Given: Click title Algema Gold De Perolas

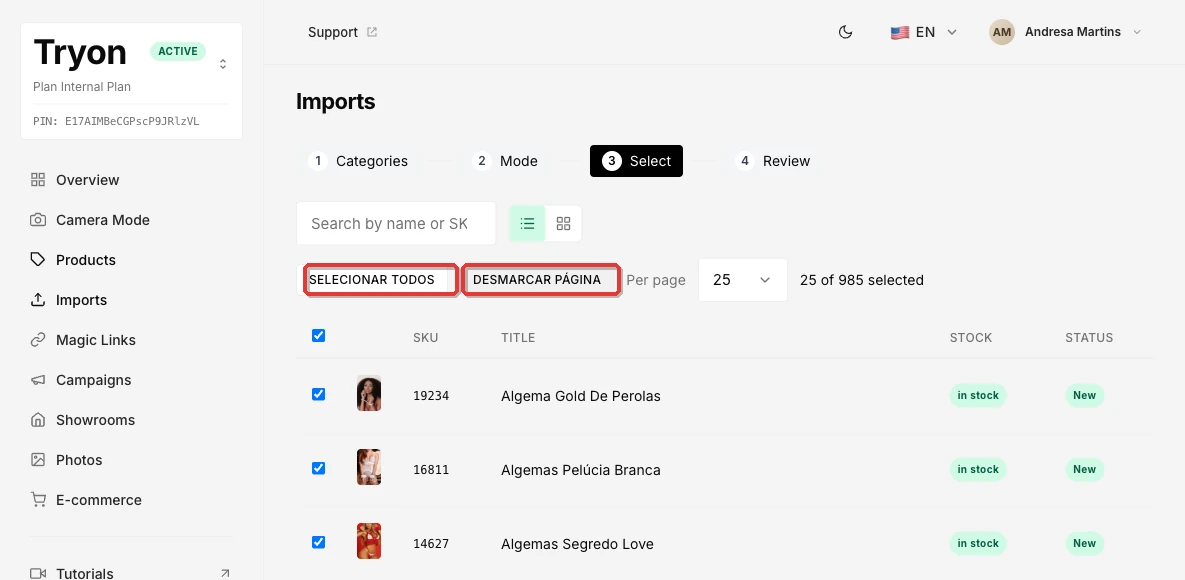Looking at the screenshot, I should tap(580, 396).
